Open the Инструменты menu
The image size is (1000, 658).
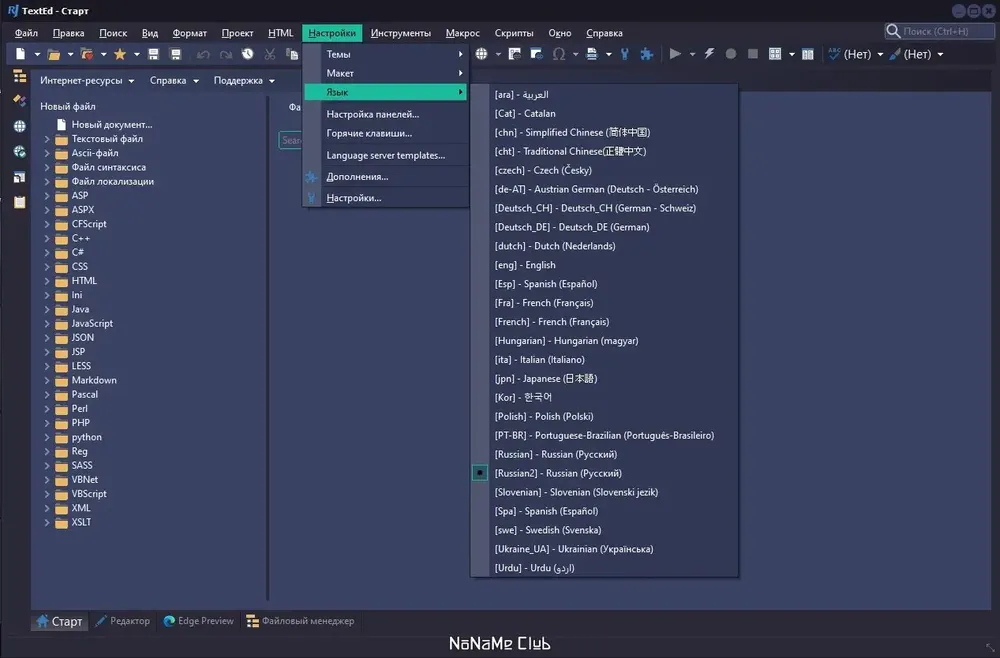tap(401, 33)
